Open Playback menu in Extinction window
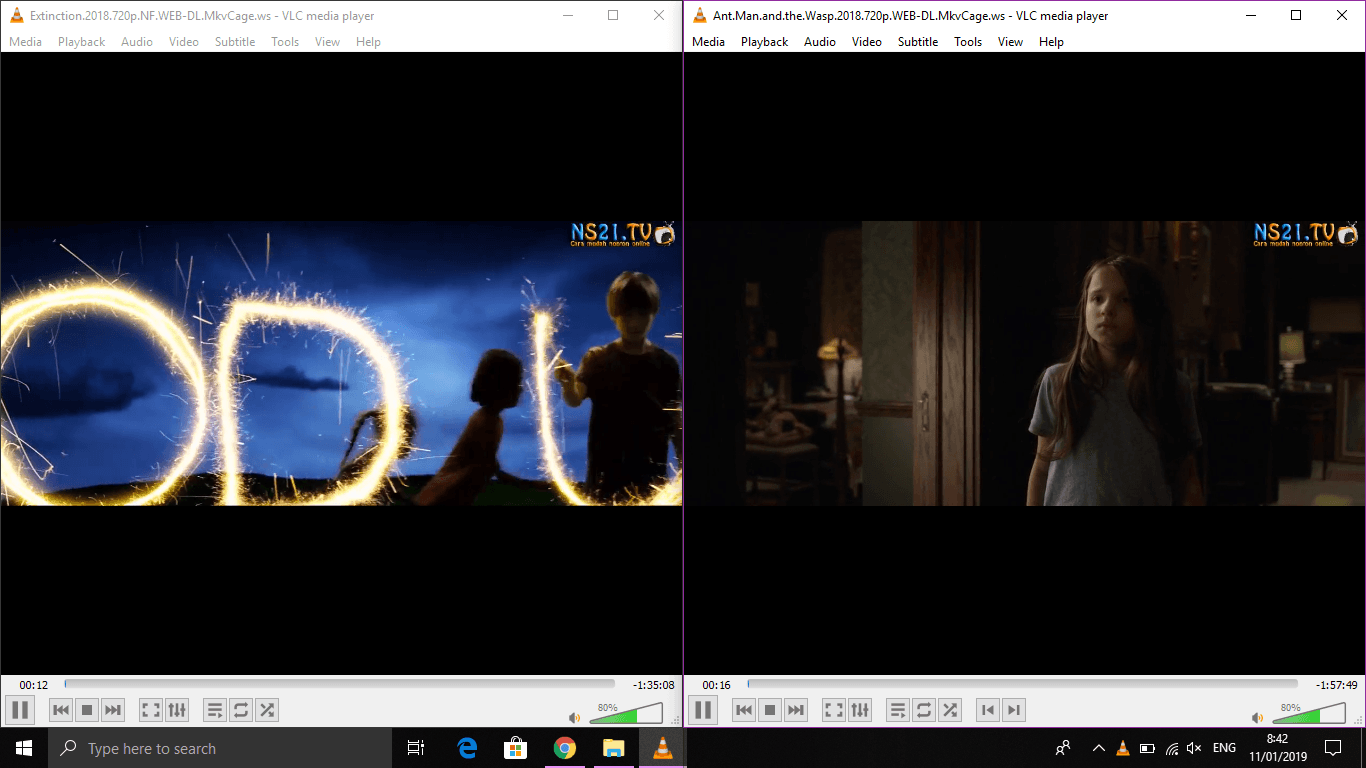1366x768 pixels. pos(81,42)
